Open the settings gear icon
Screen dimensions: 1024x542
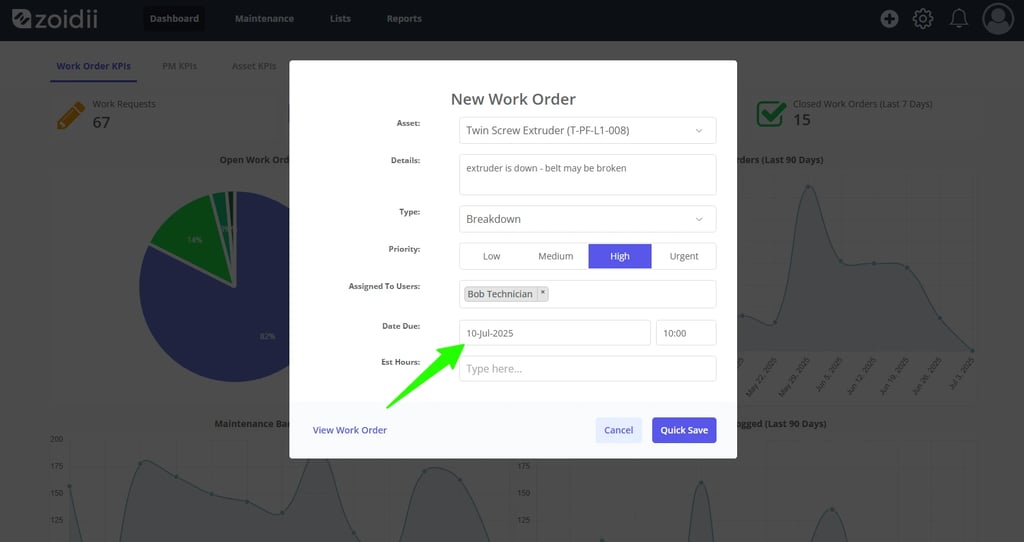(x=923, y=19)
